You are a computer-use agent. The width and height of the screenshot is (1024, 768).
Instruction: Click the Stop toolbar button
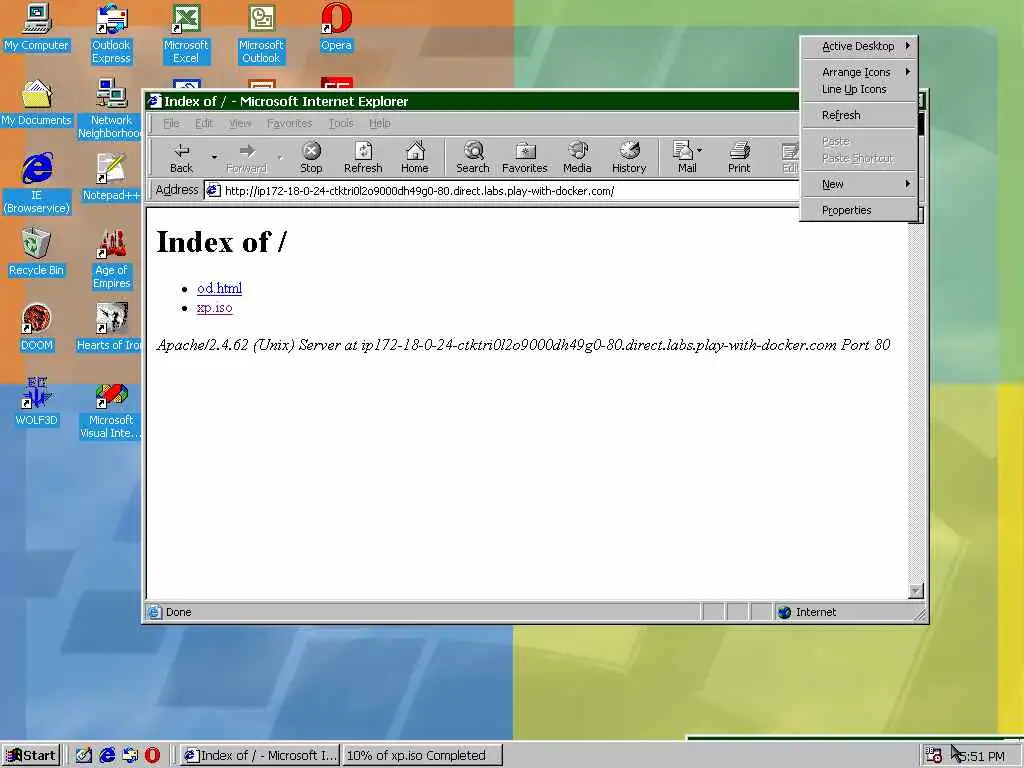[x=311, y=158]
